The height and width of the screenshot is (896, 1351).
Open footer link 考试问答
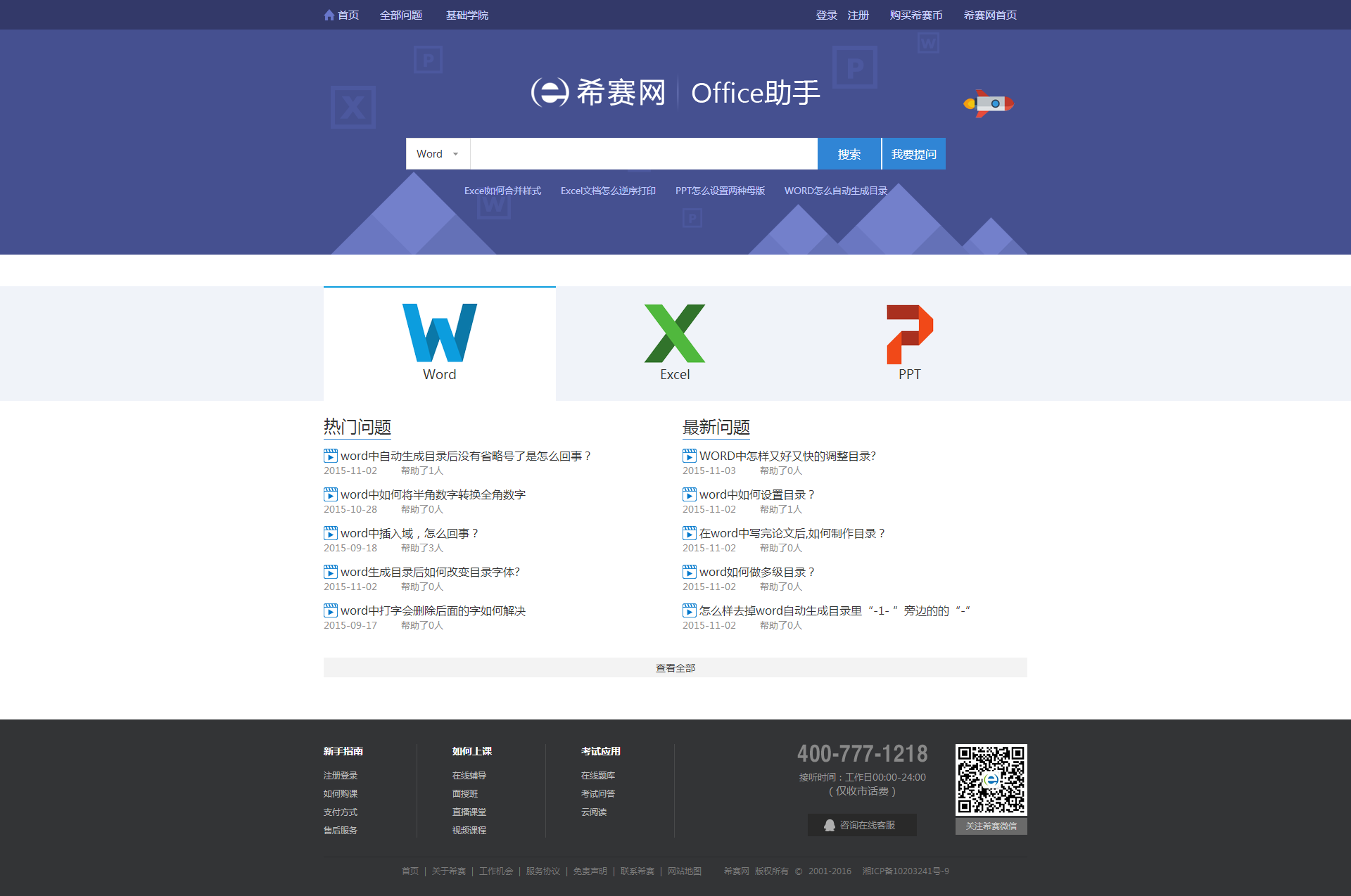tap(598, 793)
